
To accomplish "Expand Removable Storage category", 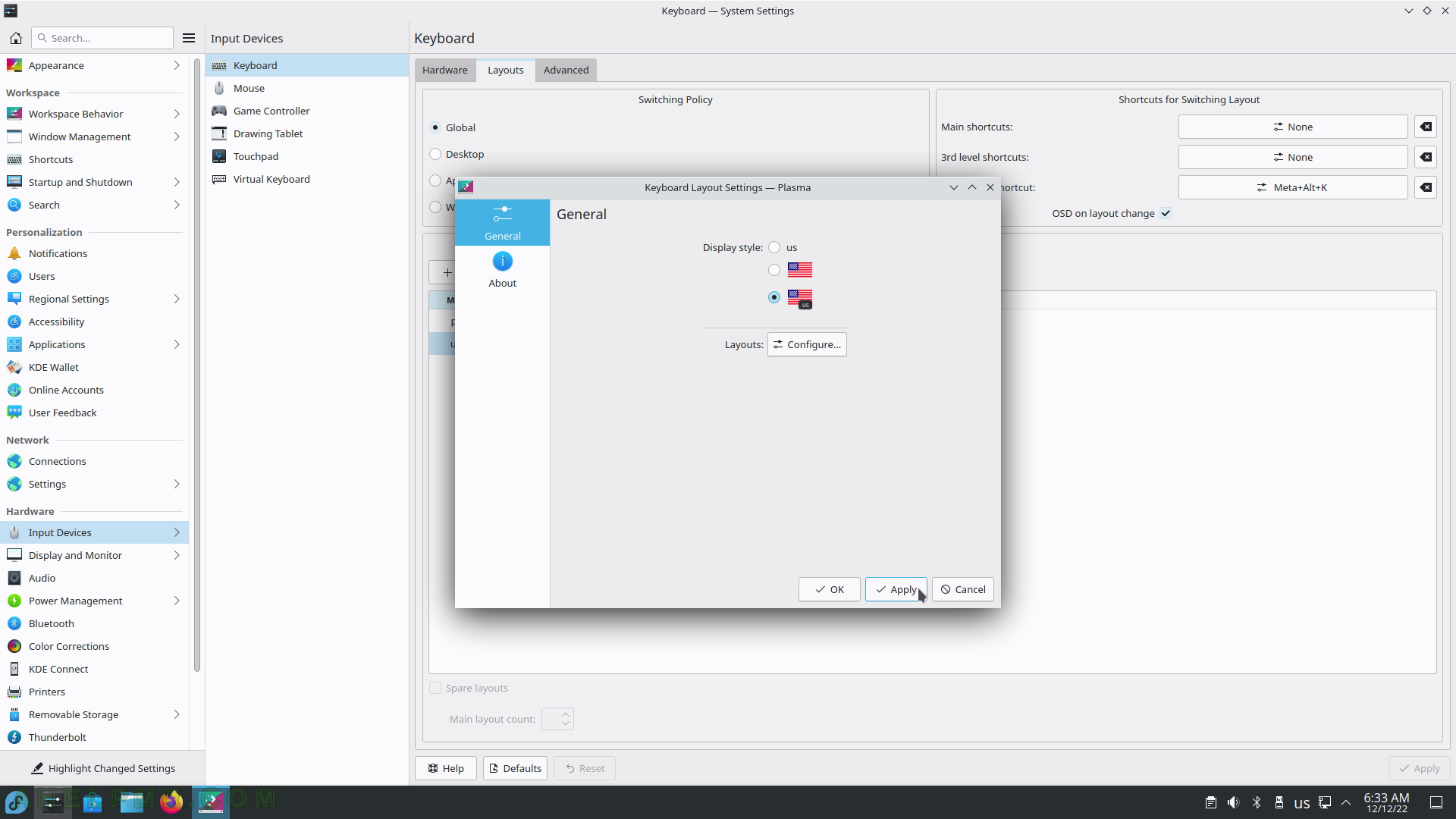I will (177, 714).
